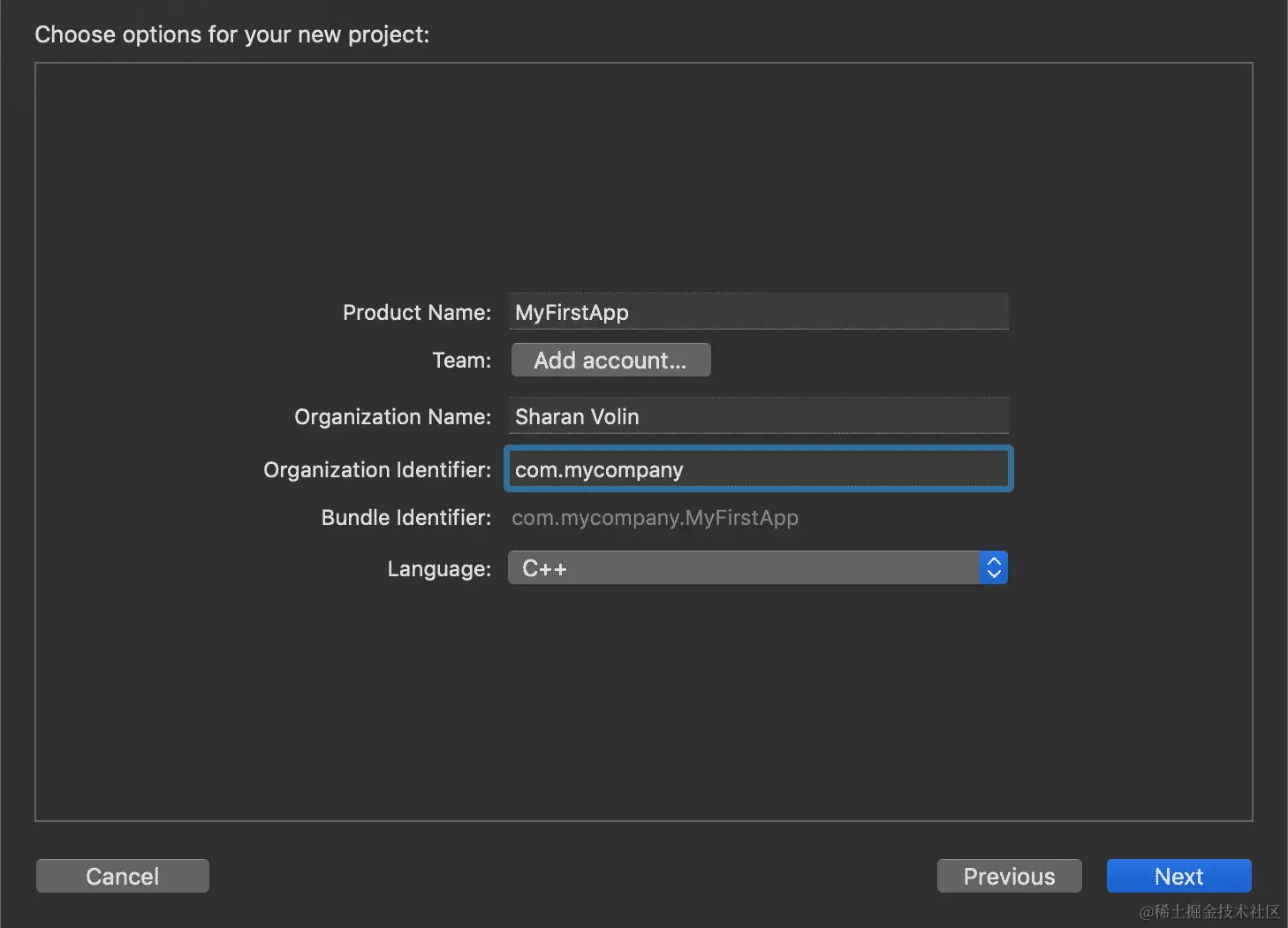Click the Next button
The height and width of the screenshot is (928, 1288).
(x=1178, y=876)
